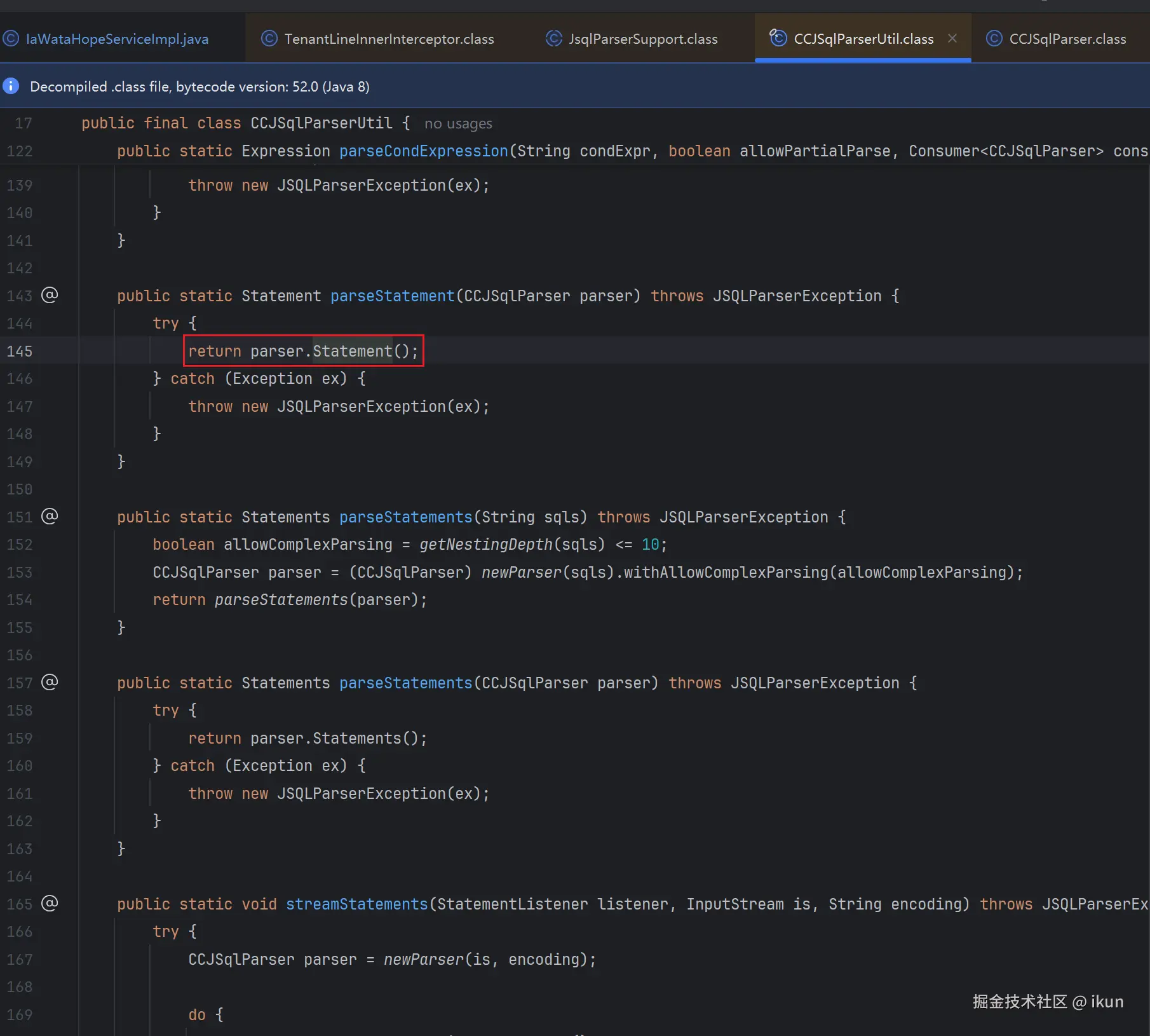The height and width of the screenshot is (1036, 1150).
Task: Click the class icon on CCJSqlParser.class tab
Action: (x=994, y=39)
